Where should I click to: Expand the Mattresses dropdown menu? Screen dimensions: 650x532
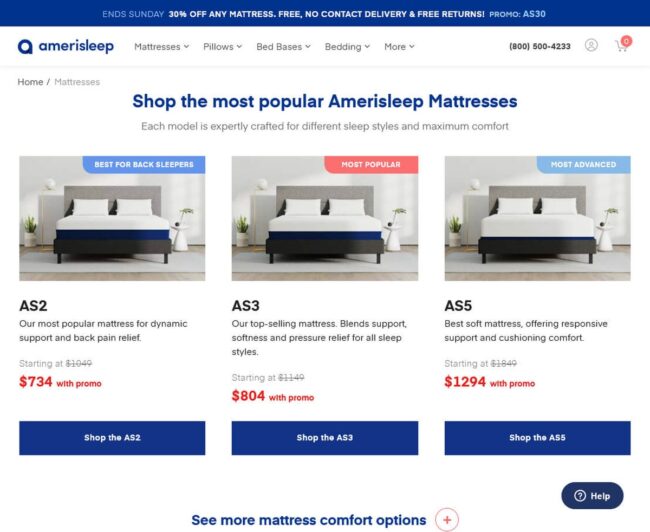tap(161, 46)
